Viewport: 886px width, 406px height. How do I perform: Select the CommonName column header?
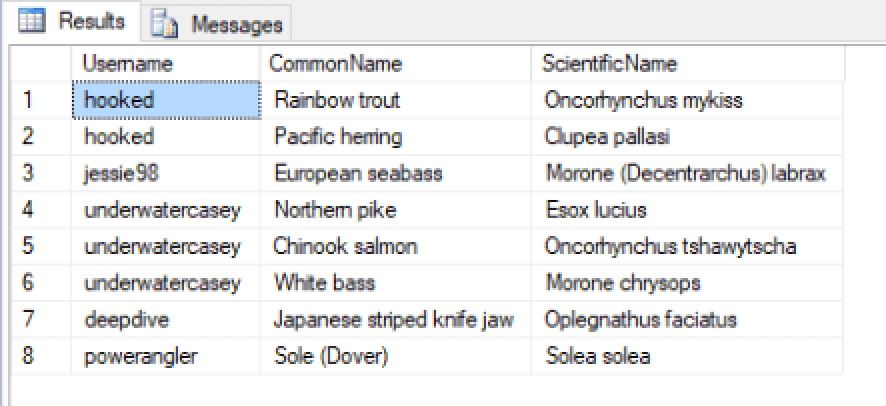[336, 64]
